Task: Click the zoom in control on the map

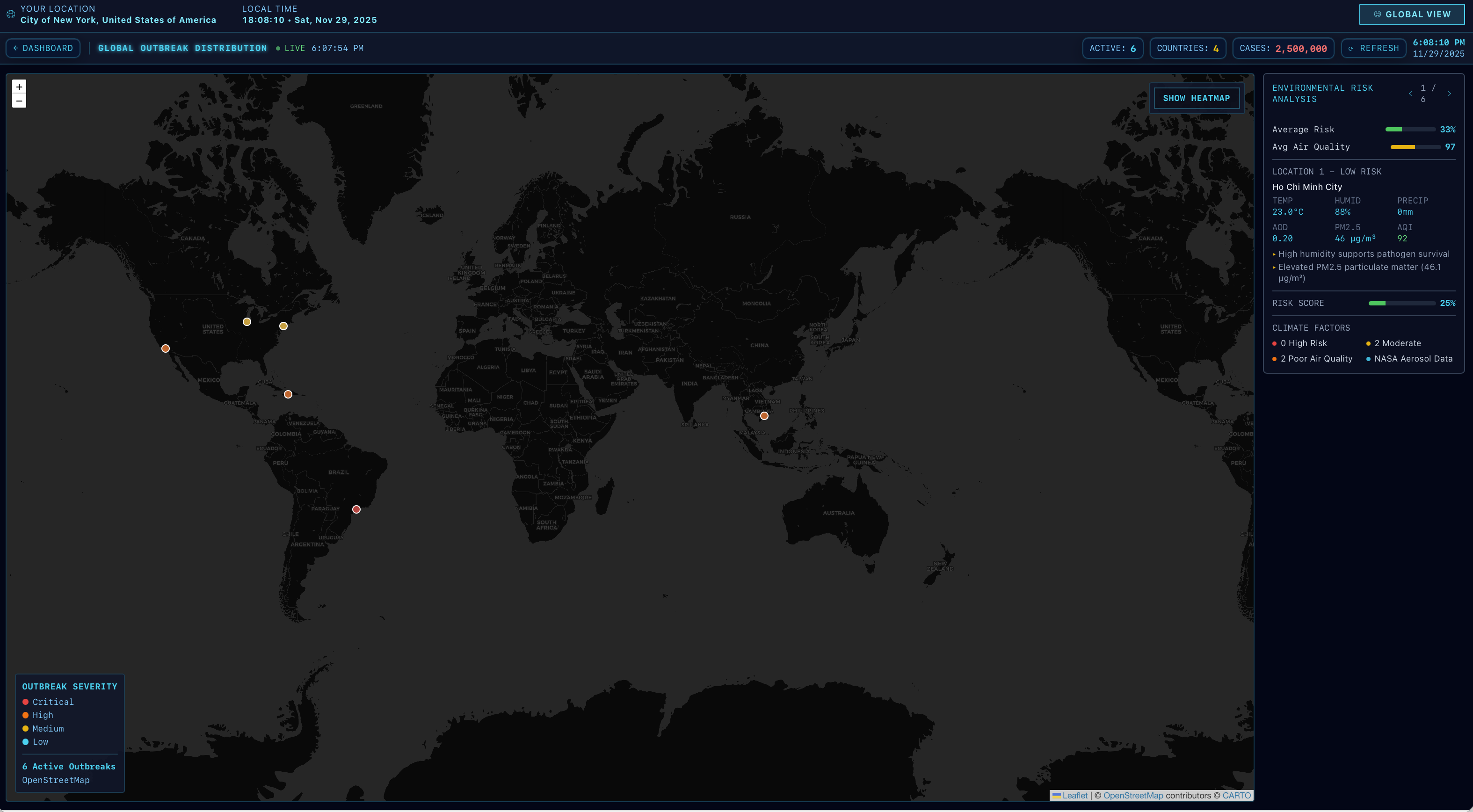Action: coord(20,87)
